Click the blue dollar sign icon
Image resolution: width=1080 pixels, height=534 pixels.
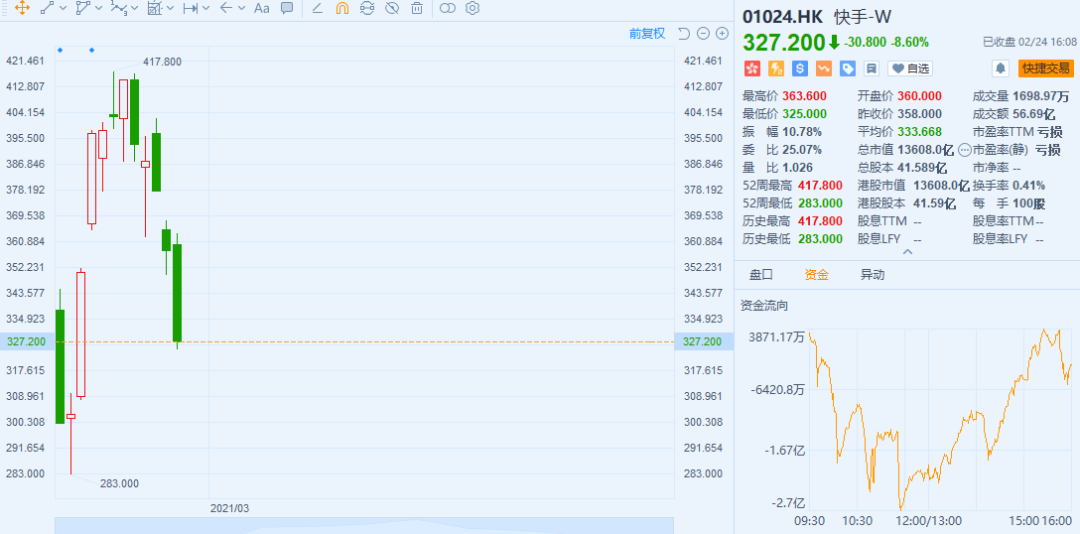click(x=800, y=68)
